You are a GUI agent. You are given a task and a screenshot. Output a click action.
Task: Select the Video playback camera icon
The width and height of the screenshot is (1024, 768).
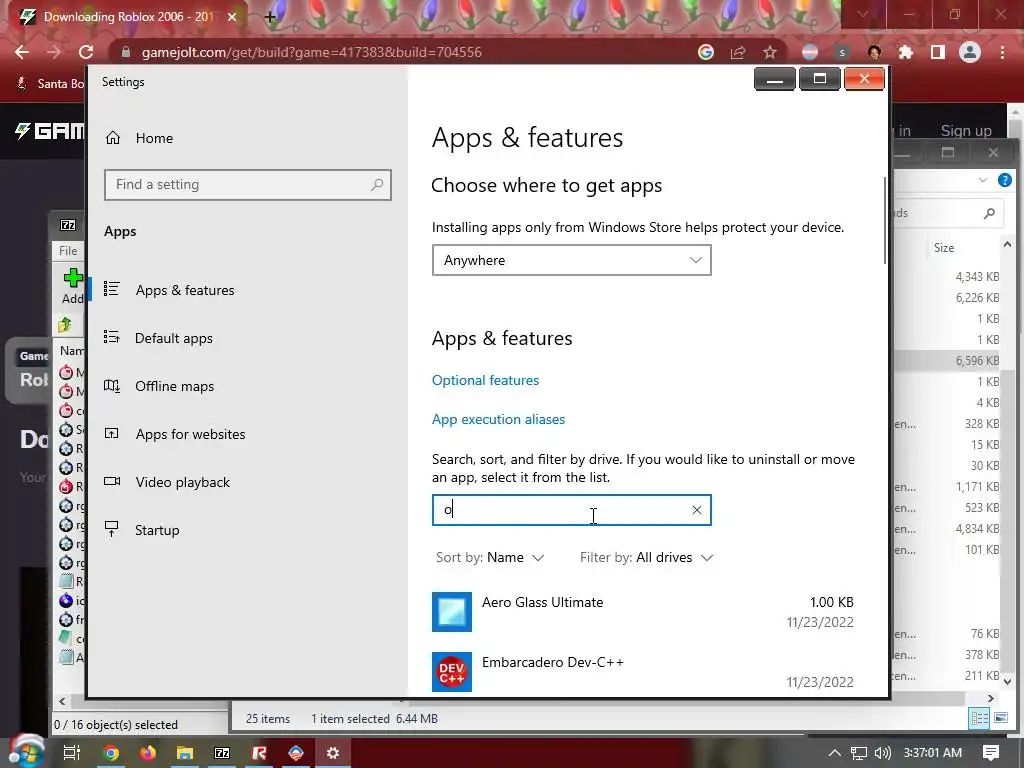click(112, 481)
